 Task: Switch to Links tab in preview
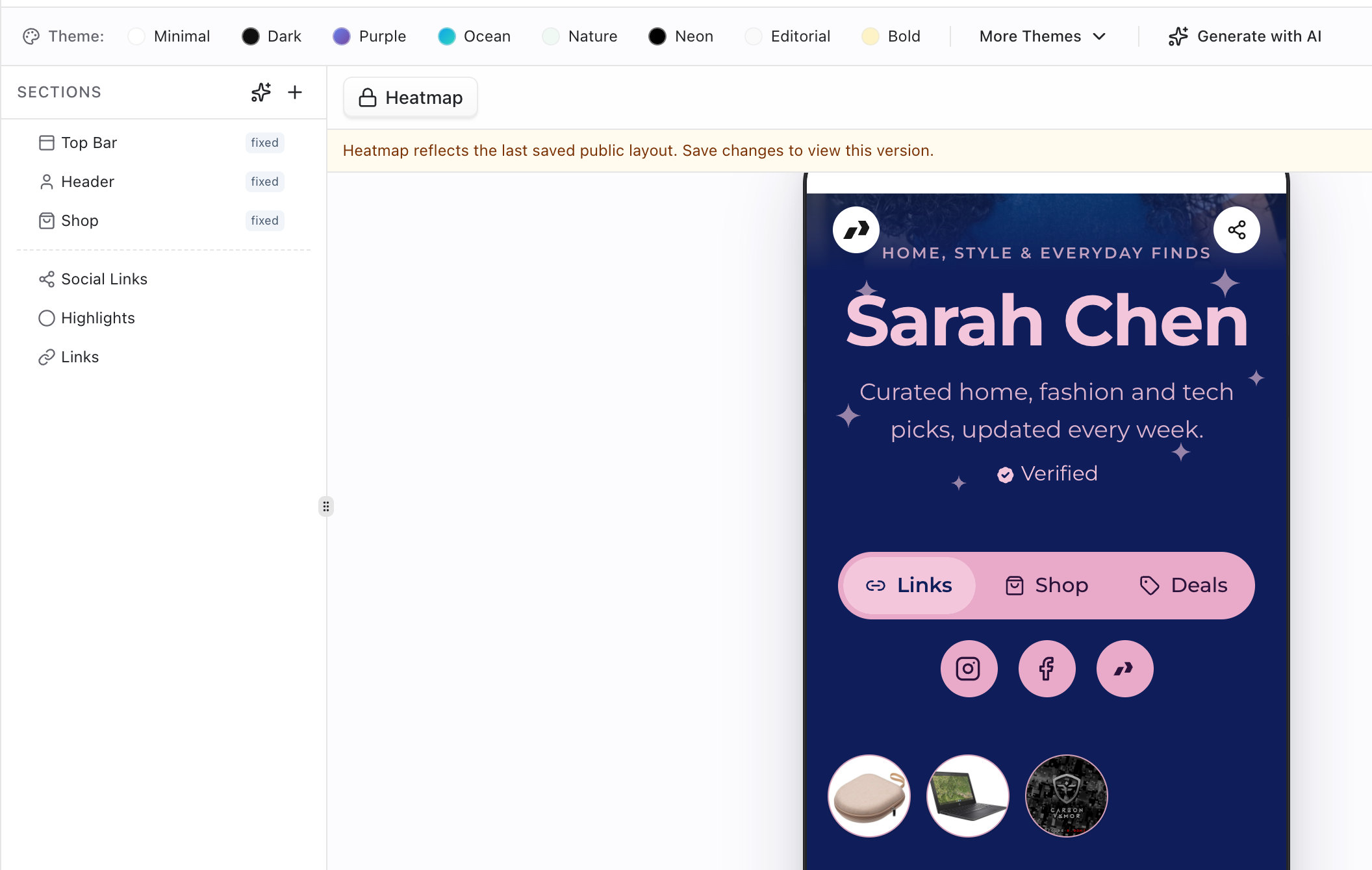(909, 586)
